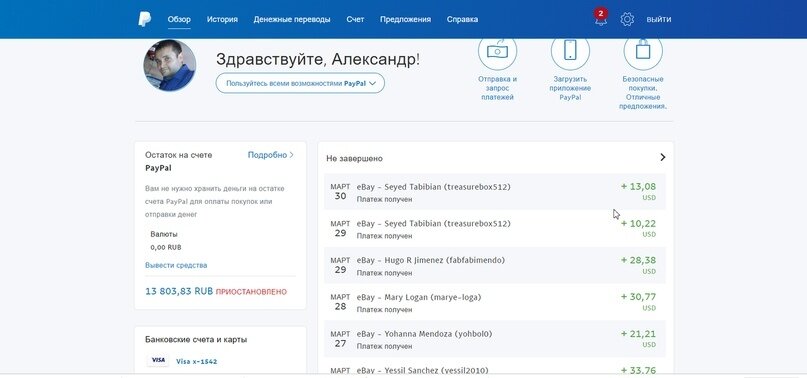Click the Visa card logo icon

[x=159, y=360]
